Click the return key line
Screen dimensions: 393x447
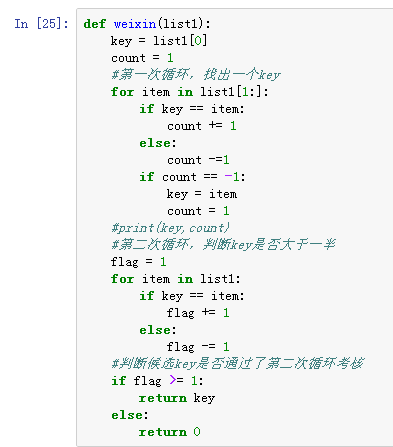[177, 398]
